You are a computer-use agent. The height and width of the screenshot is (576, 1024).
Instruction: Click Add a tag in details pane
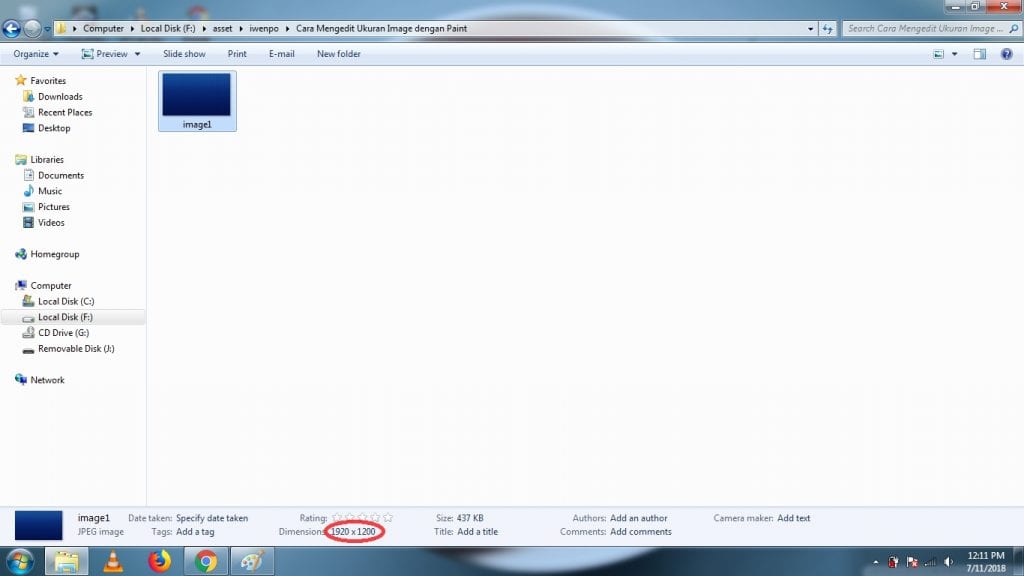point(195,532)
